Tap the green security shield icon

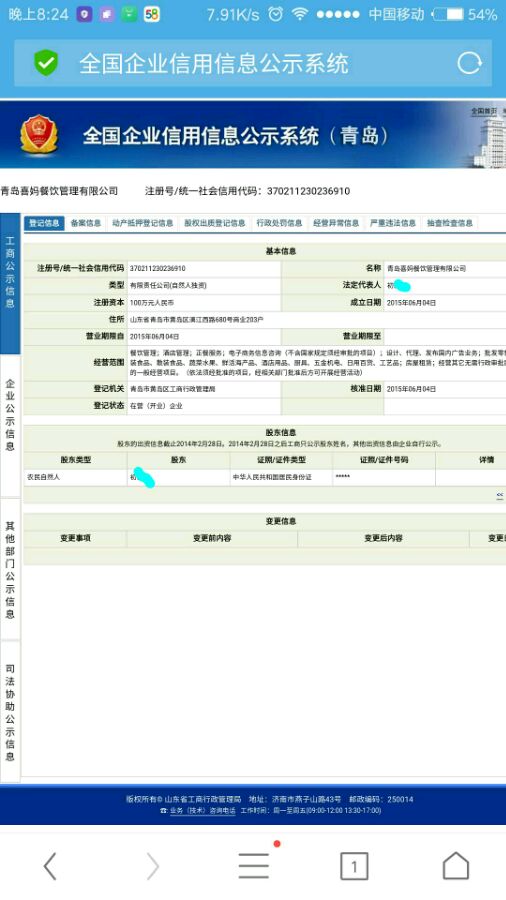[46, 63]
